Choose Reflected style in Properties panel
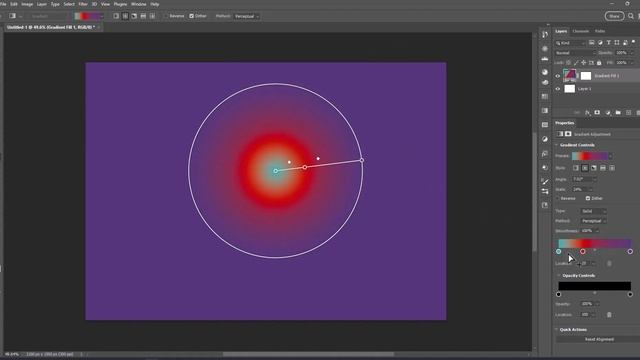Viewport: 640px width, 360px height. (603, 168)
